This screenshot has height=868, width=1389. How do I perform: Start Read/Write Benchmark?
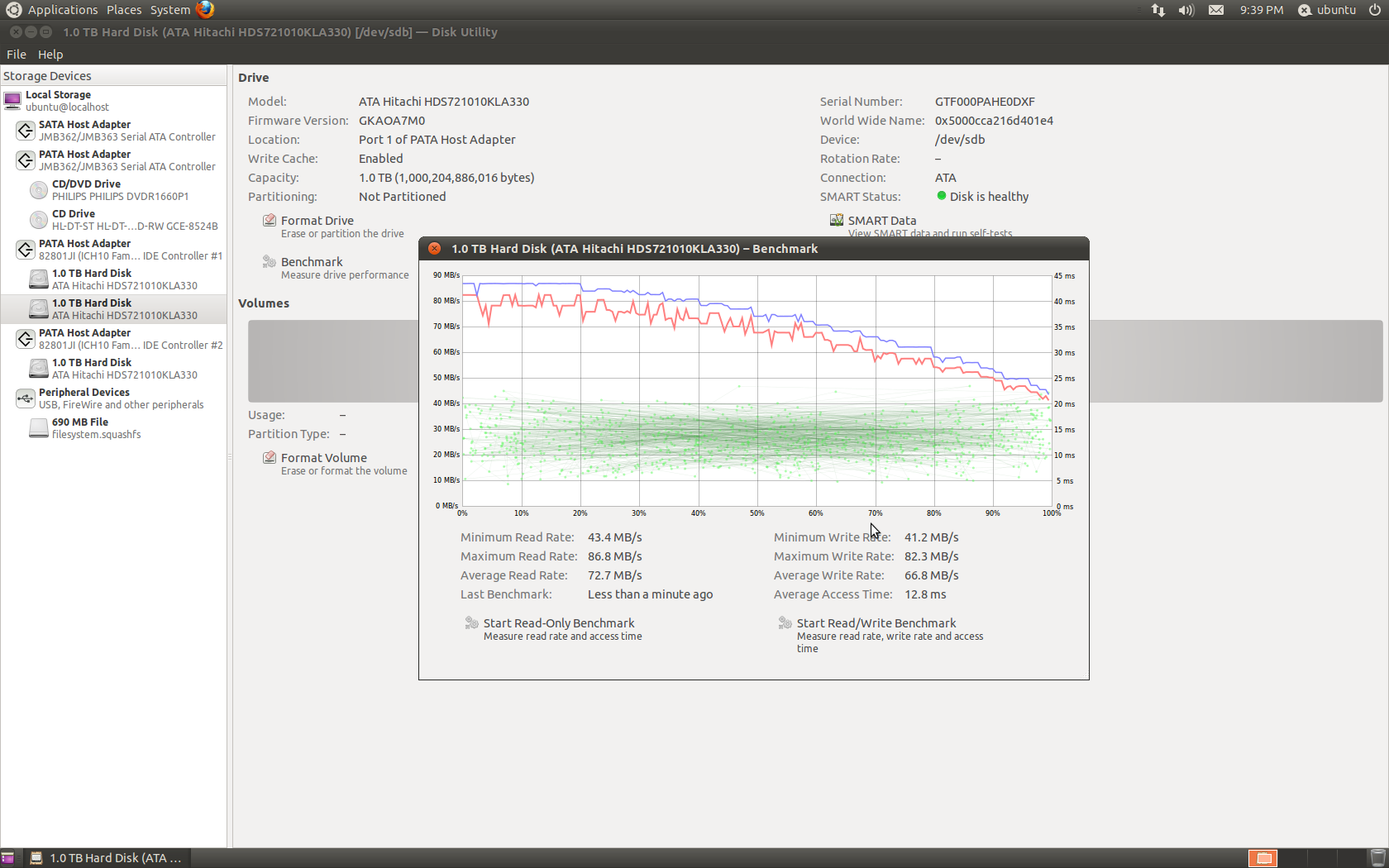[x=881, y=635]
